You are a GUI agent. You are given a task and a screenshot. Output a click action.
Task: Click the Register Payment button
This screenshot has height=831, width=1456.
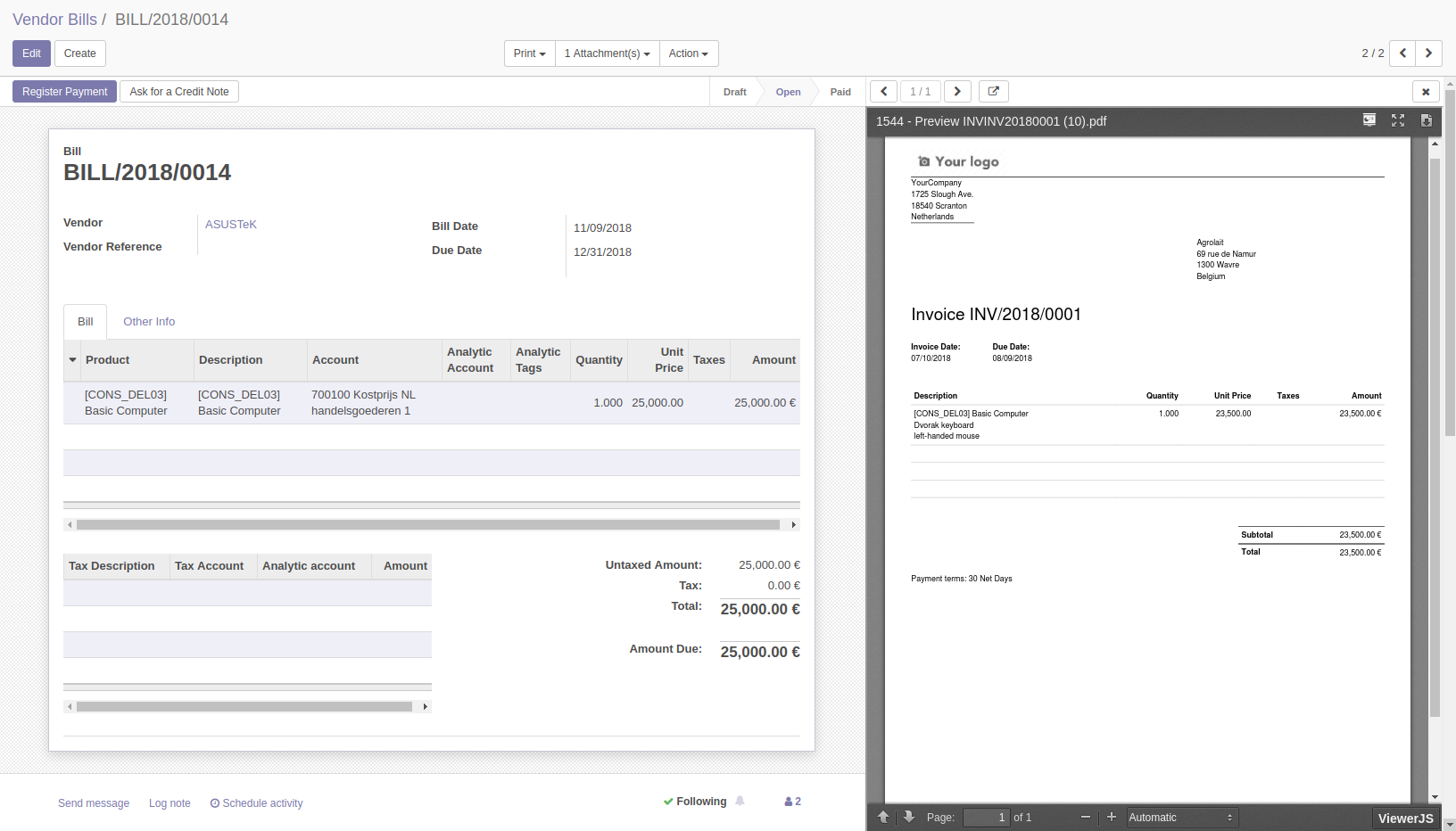(x=64, y=92)
